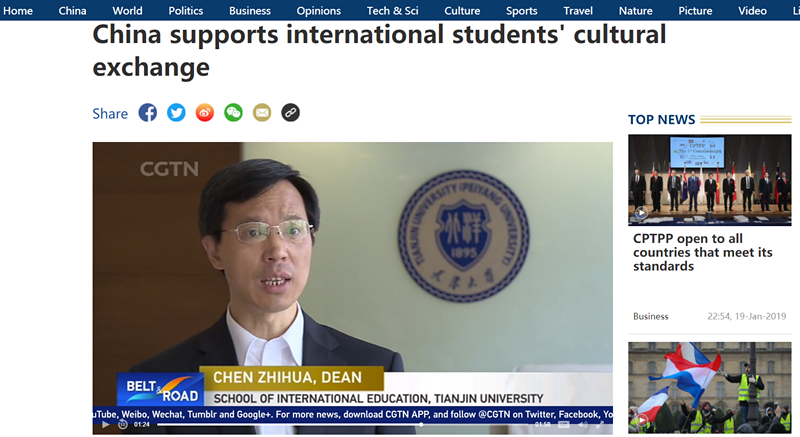Seek on the video progress bar
The width and height of the screenshot is (800, 437).
pos(342,424)
